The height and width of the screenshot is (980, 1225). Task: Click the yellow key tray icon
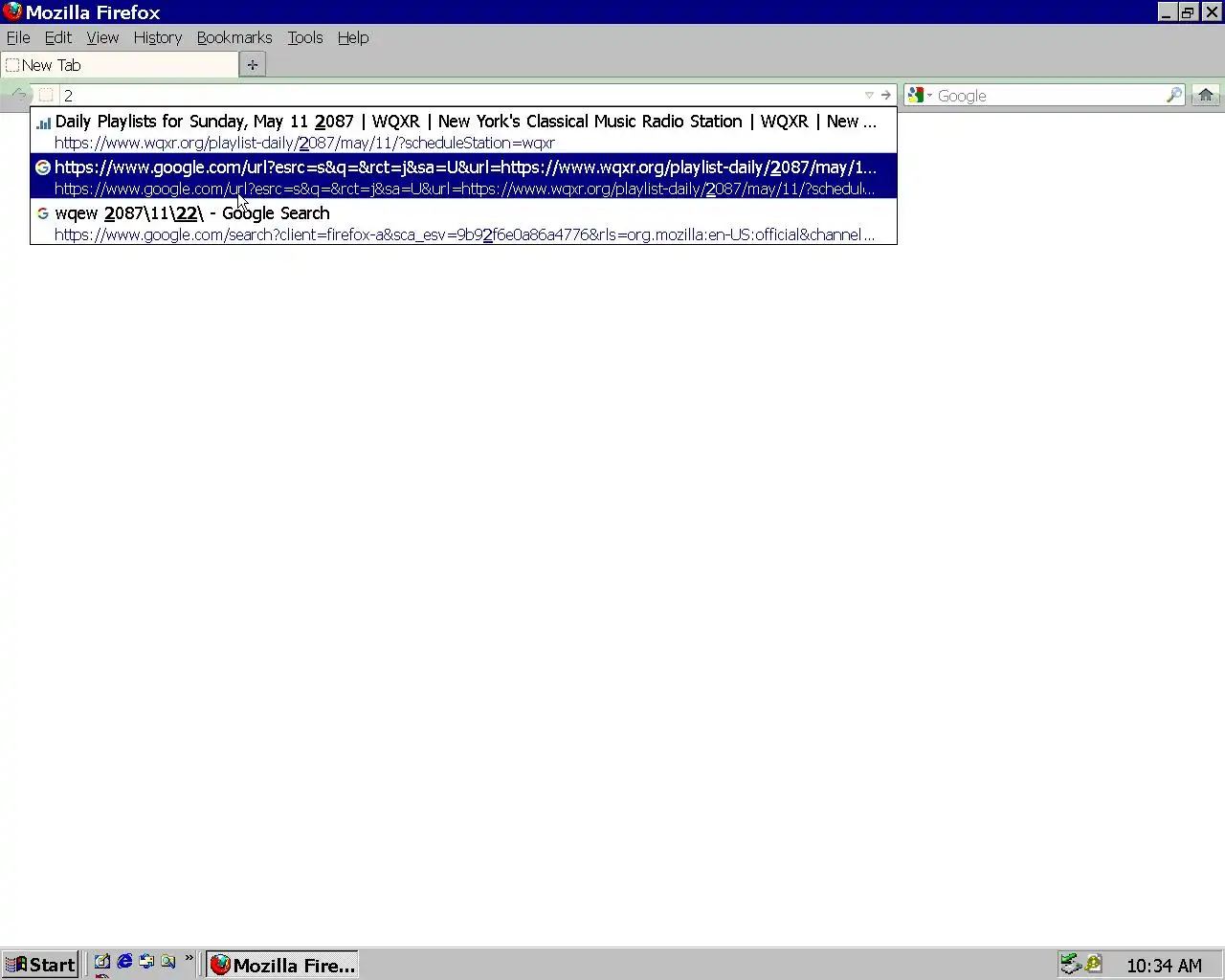point(1094,964)
